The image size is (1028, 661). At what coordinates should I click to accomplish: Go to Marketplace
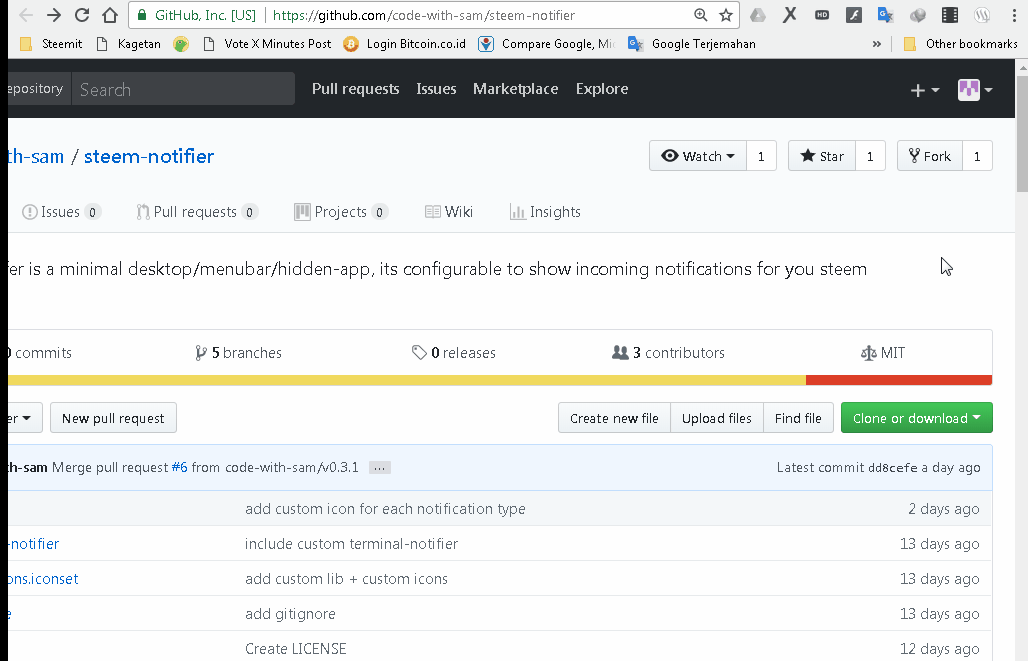coord(515,89)
